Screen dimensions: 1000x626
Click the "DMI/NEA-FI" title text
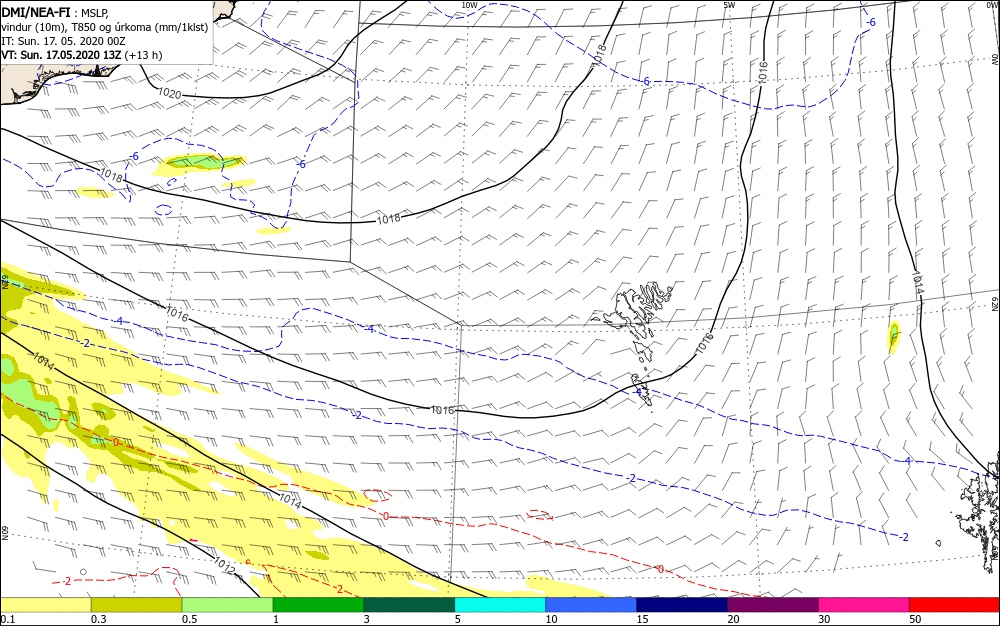(x=35, y=11)
